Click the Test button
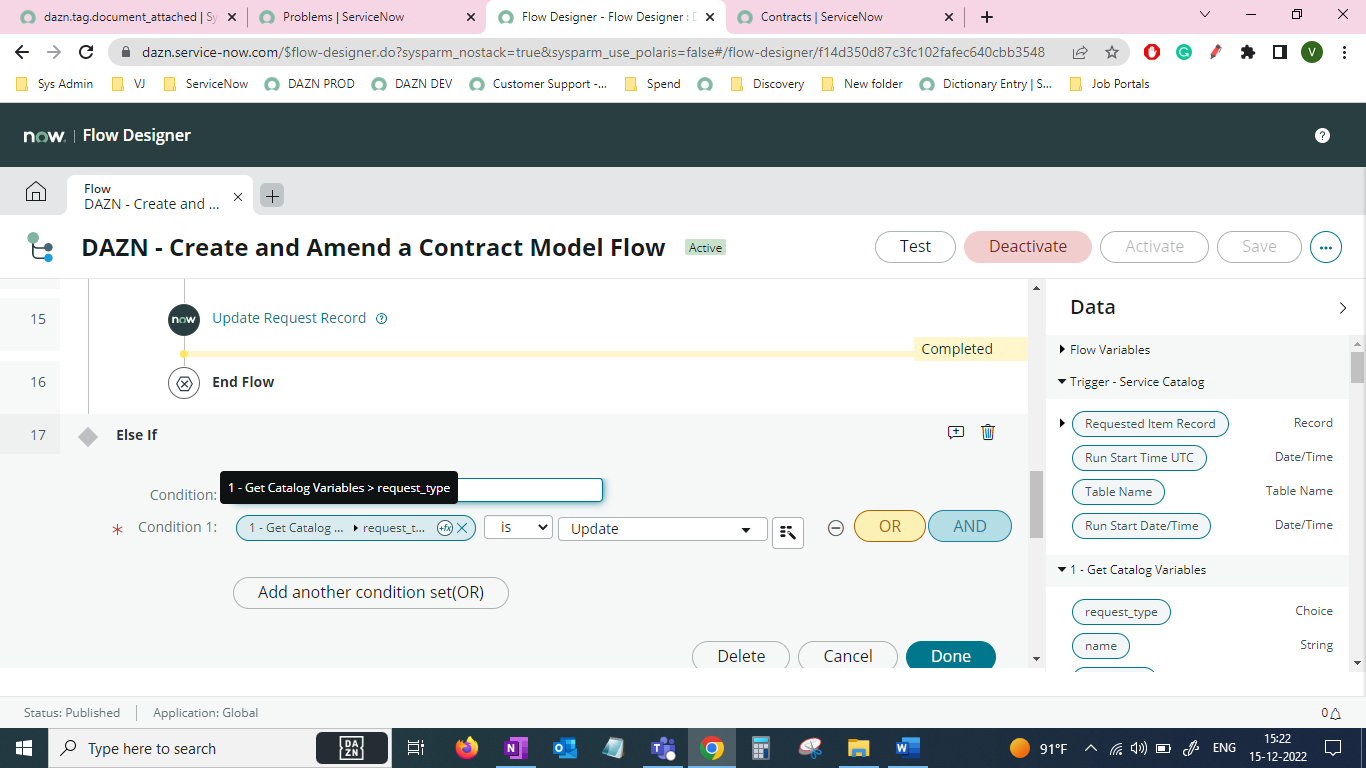This screenshot has height=768, width=1366. pos(915,247)
